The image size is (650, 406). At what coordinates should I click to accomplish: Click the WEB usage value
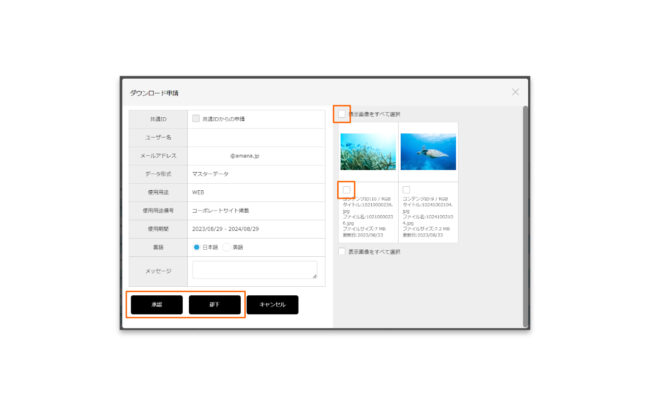tap(198, 192)
